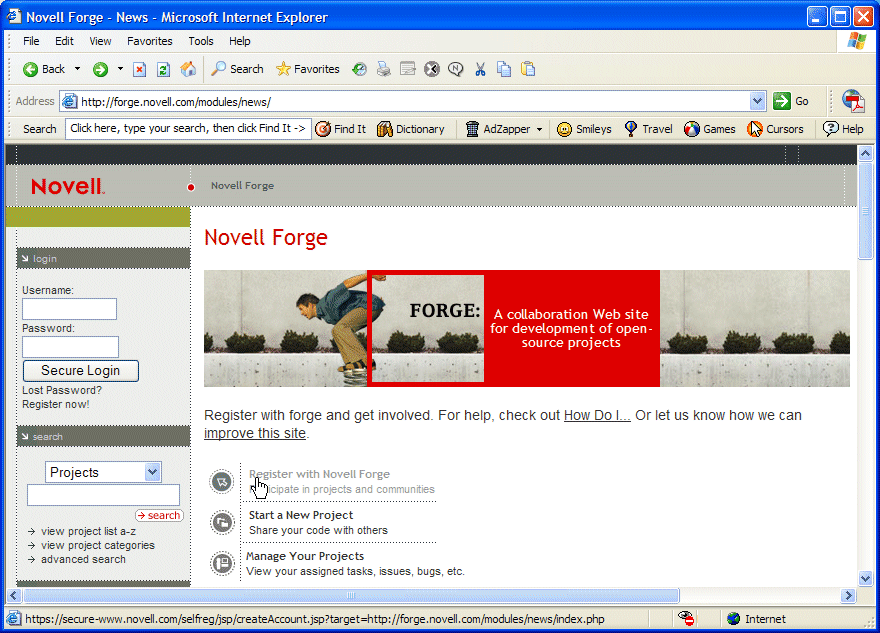Print the page with the printer icon
This screenshot has width=880, height=633.
point(383,69)
